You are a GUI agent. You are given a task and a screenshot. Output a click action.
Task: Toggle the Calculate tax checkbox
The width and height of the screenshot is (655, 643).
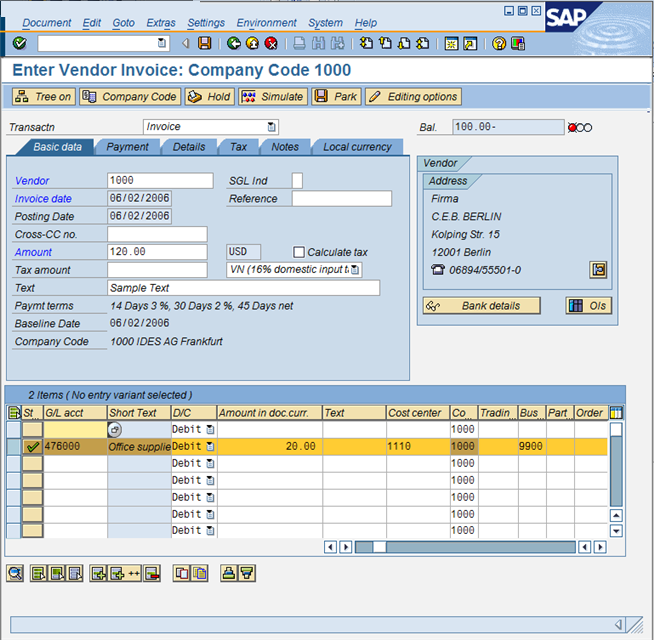pos(298,253)
